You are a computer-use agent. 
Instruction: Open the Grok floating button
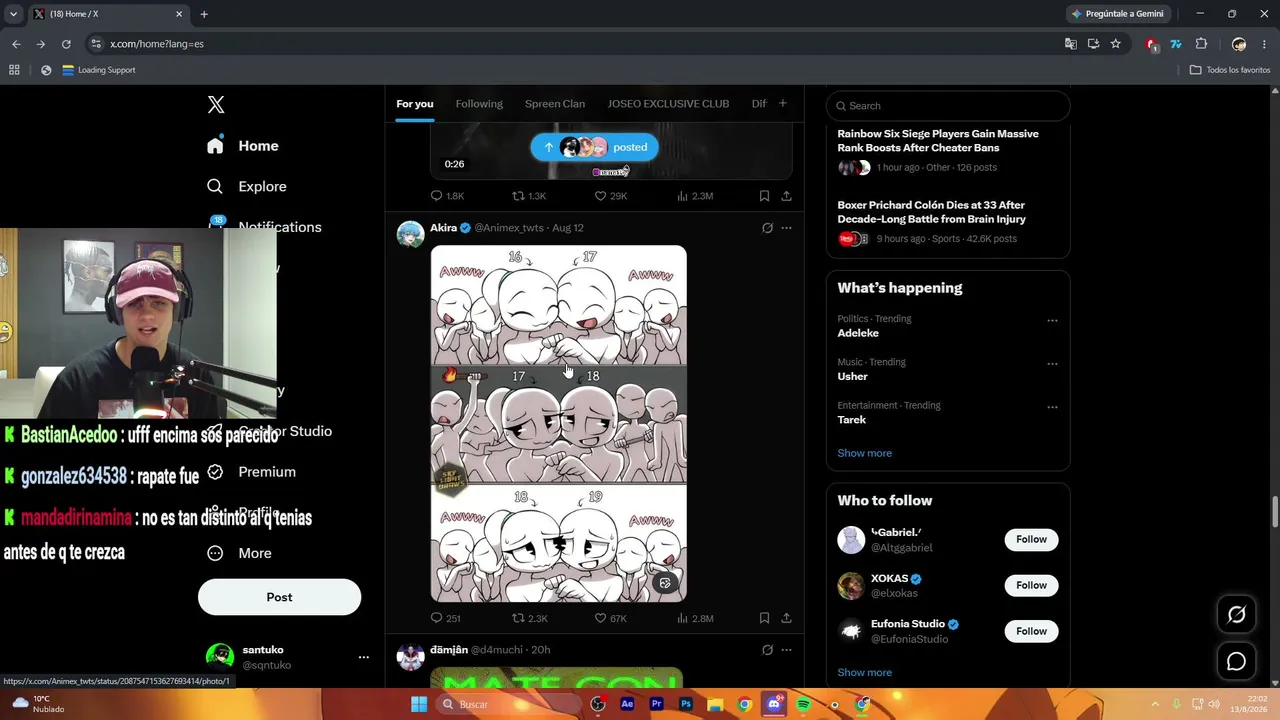coord(1236,615)
